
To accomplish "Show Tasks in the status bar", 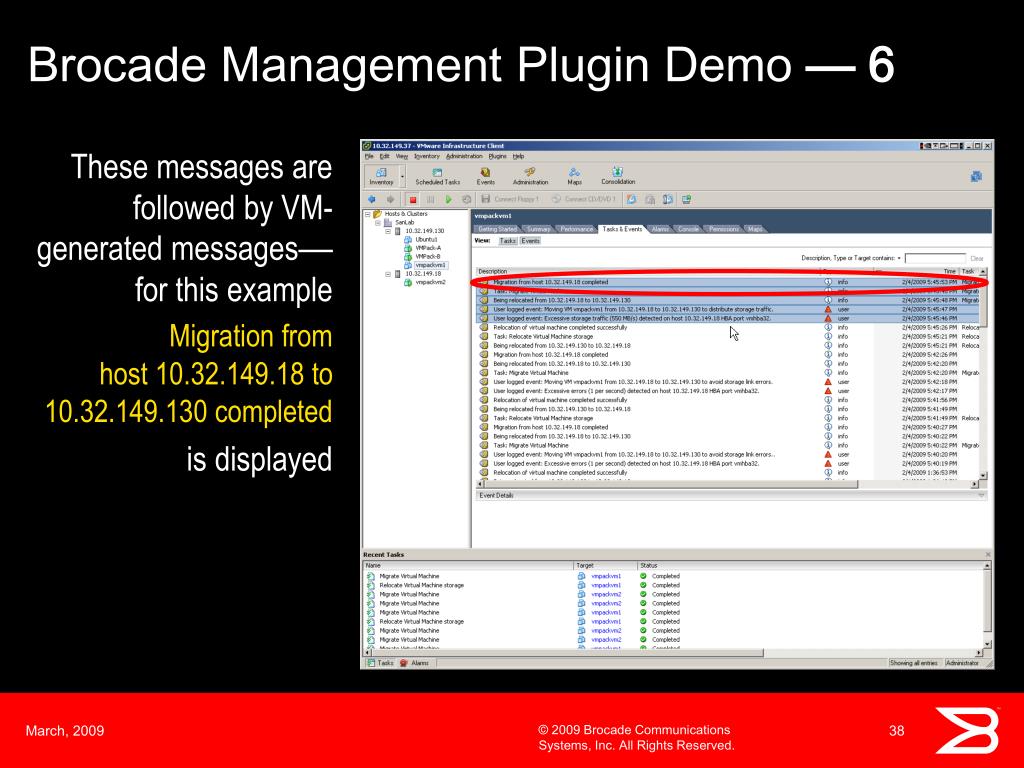I will tap(379, 663).
